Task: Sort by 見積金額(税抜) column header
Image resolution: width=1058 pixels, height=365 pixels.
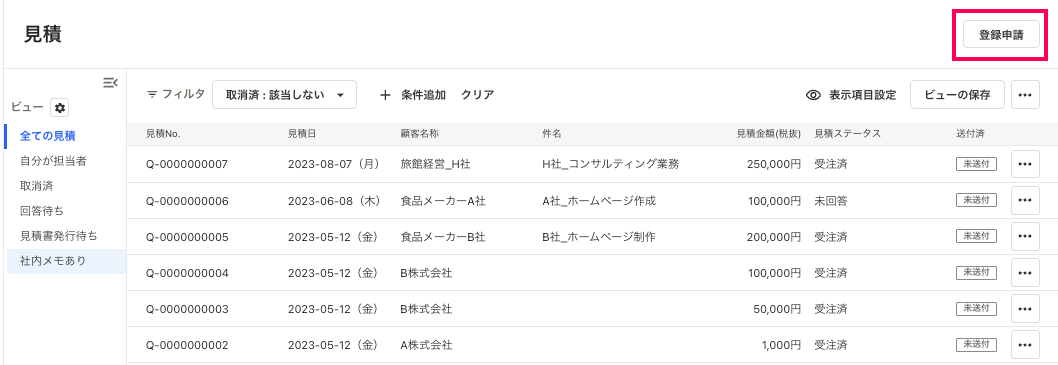Action: pyautogui.click(x=768, y=134)
